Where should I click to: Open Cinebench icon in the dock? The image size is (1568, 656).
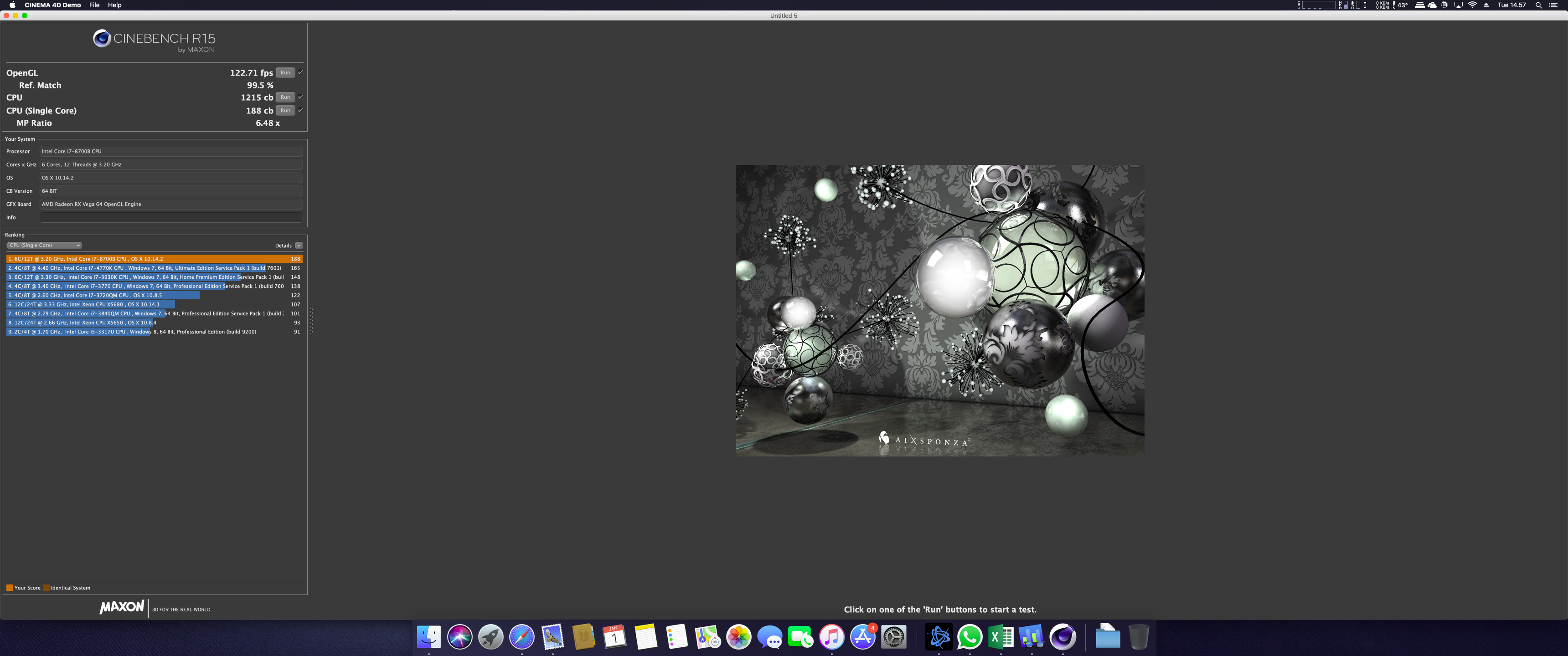[x=1063, y=637]
